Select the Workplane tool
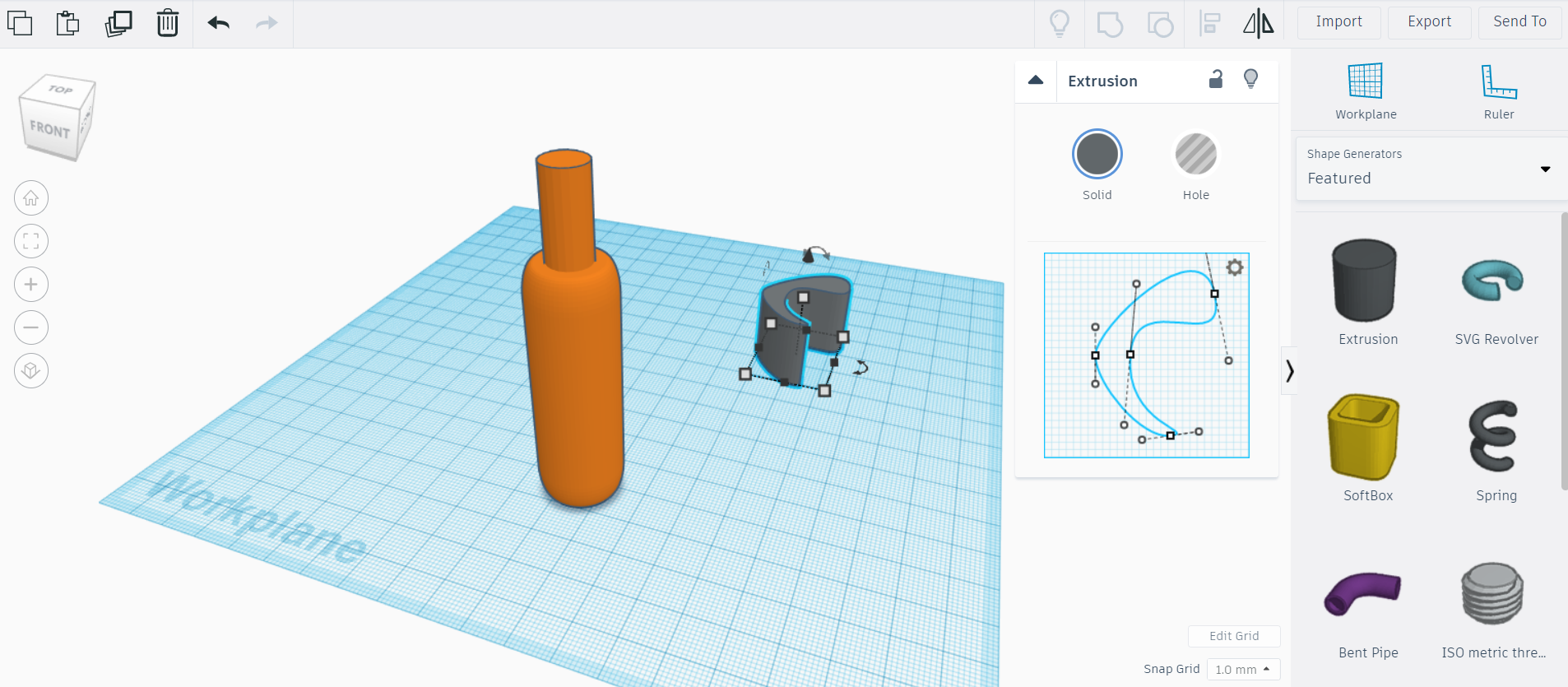The width and height of the screenshot is (1568, 687). tap(1366, 91)
